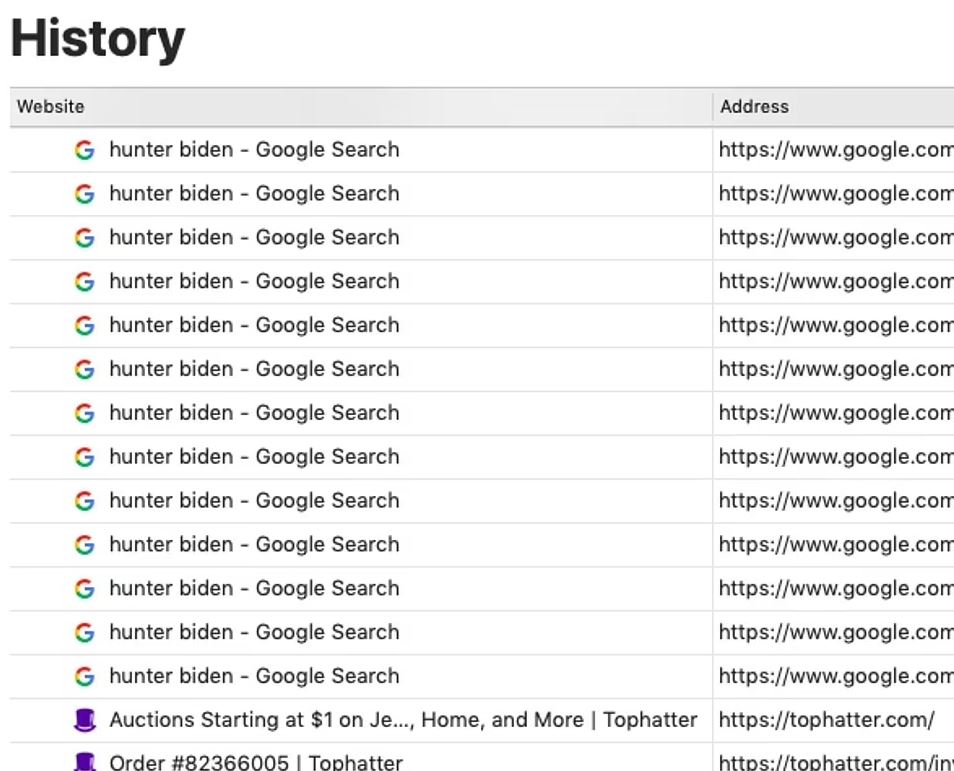Click the divider between Website and Address headers
The width and height of the screenshot is (954, 771).
712,107
